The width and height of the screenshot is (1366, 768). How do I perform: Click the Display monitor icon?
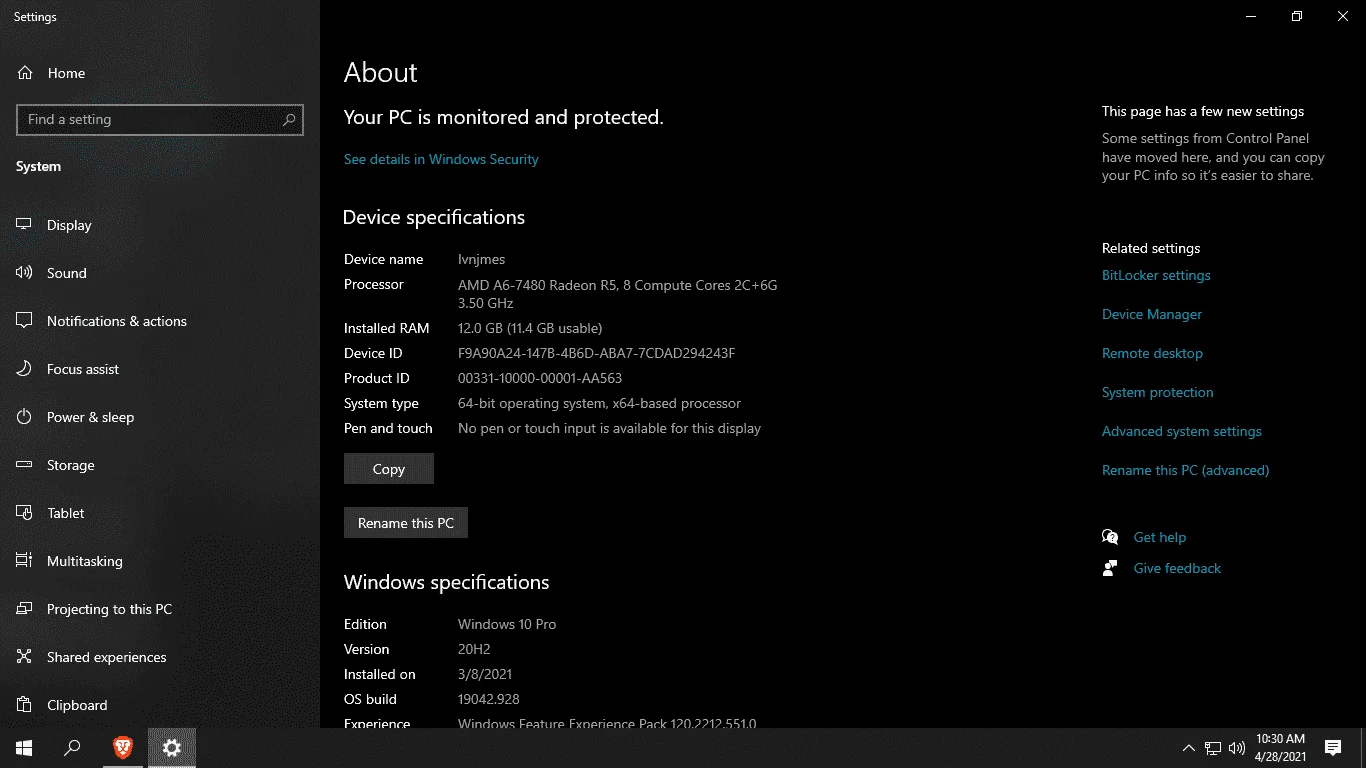pyautogui.click(x=25, y=225)
